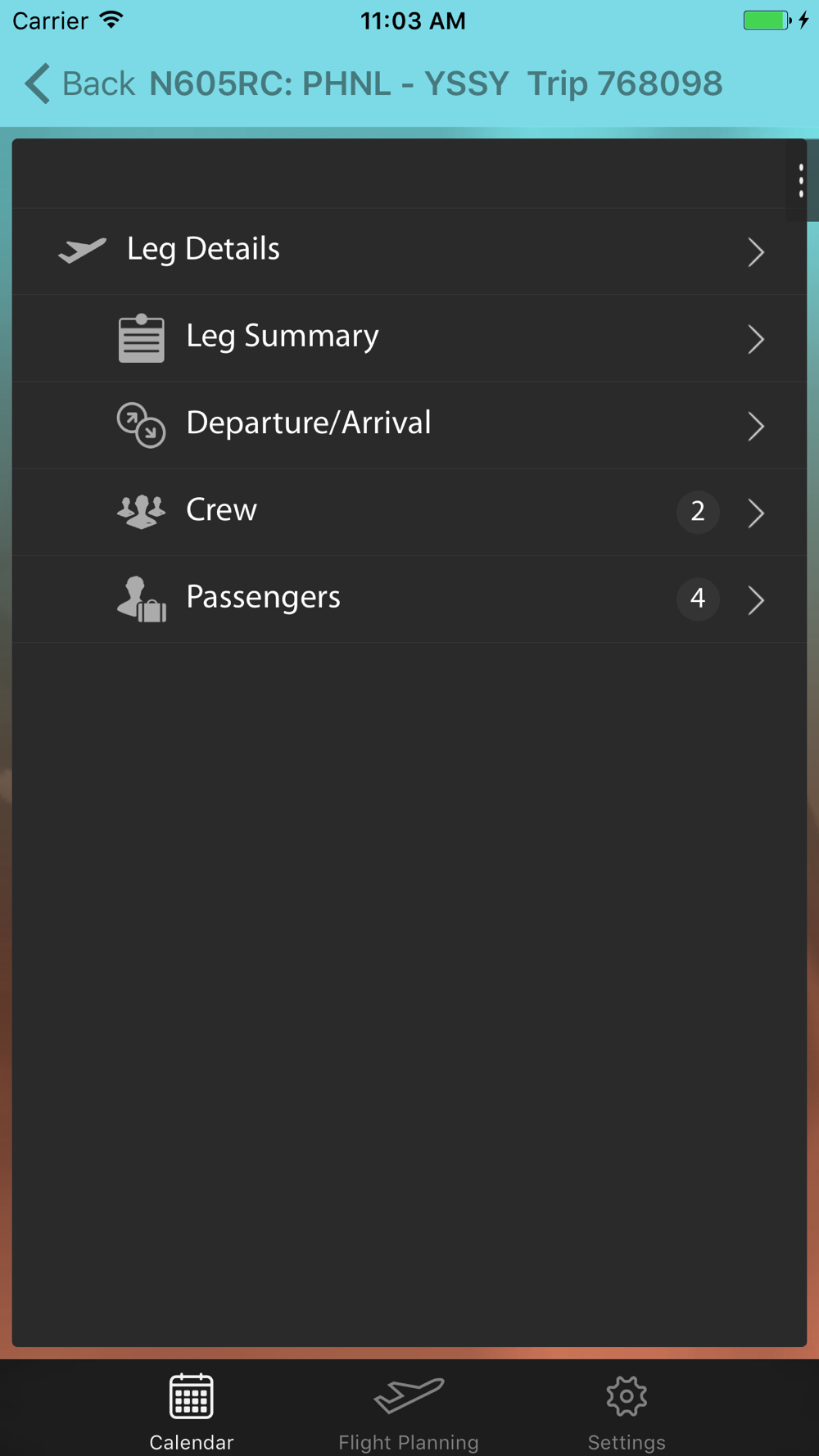Viewport: 819px width, 1456px height.
Task: Tap the Crew group icon
Action: click(141, 512)
